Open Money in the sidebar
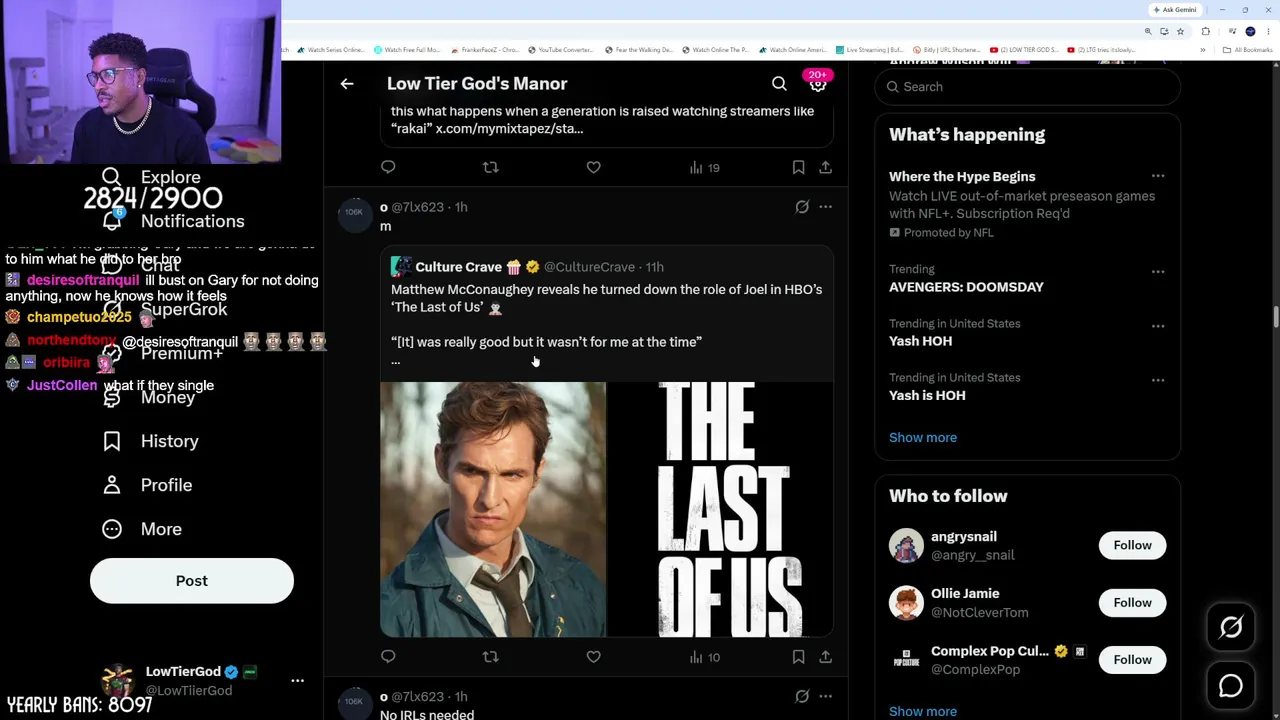 pos(149,397)
